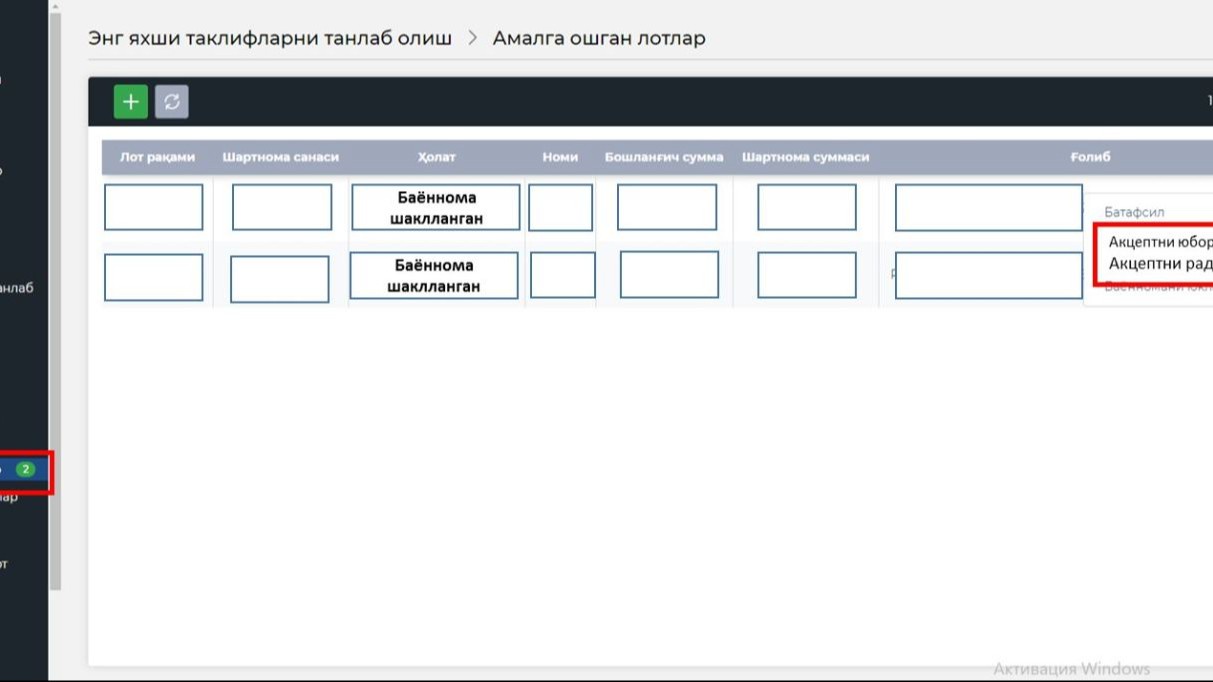Open 'Батафсил' details menu entry
Screen dimensions: 1213x682
coord(1134,212)
